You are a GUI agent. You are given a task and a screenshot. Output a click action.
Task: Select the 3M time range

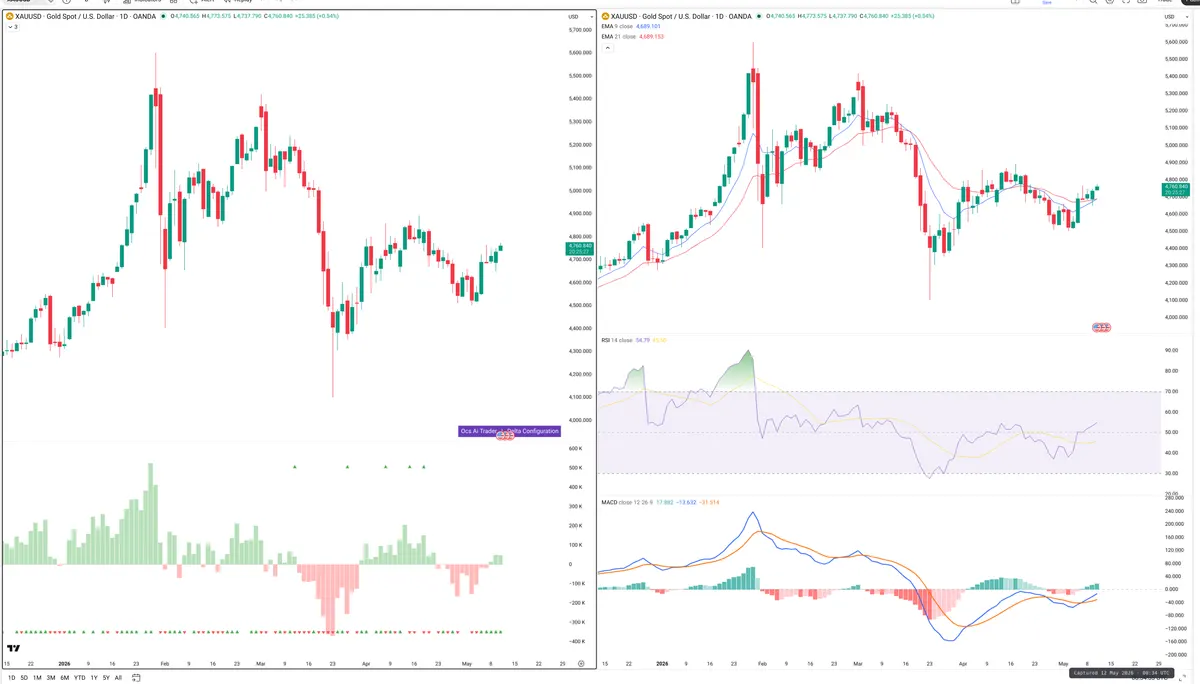[x=50, y=677]
